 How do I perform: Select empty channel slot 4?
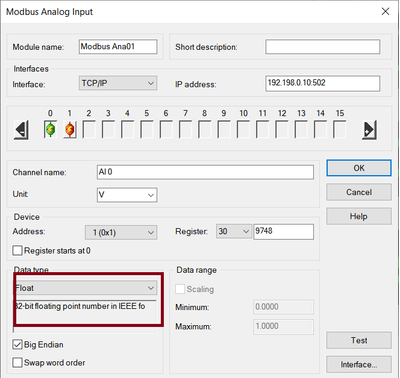[128, 129]
